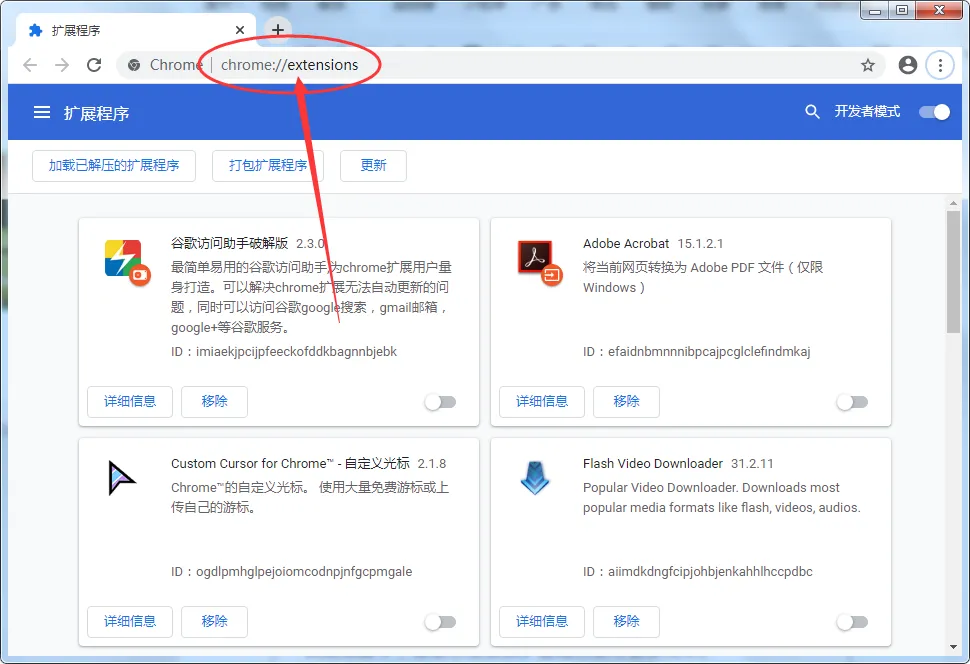Click the puzzle-piece favicon on the tab
The image size is (970, 664).
36,30
